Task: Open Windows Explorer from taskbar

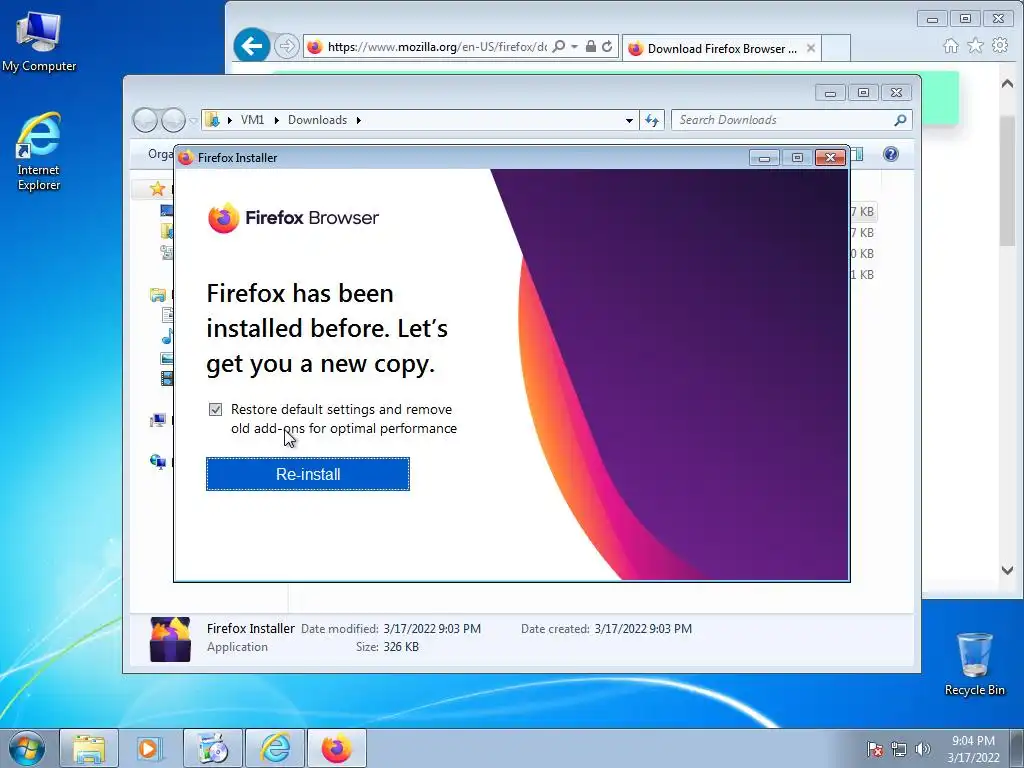Action: tap(89, 748)
